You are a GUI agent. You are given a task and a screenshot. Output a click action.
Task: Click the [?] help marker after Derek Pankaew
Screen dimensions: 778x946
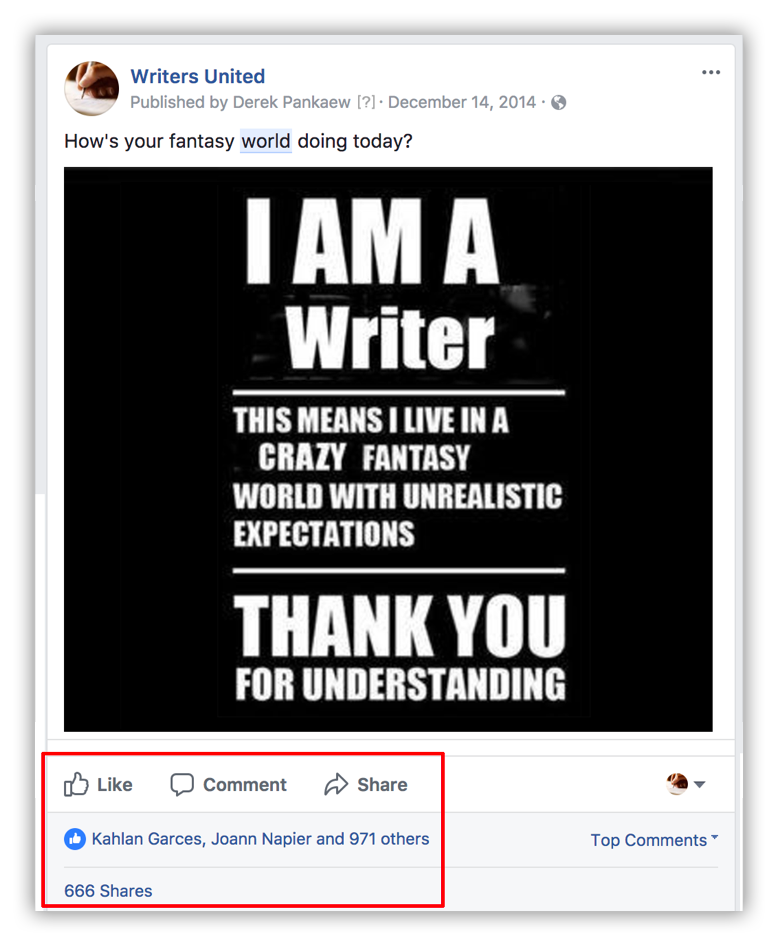(x=366, y=103)
